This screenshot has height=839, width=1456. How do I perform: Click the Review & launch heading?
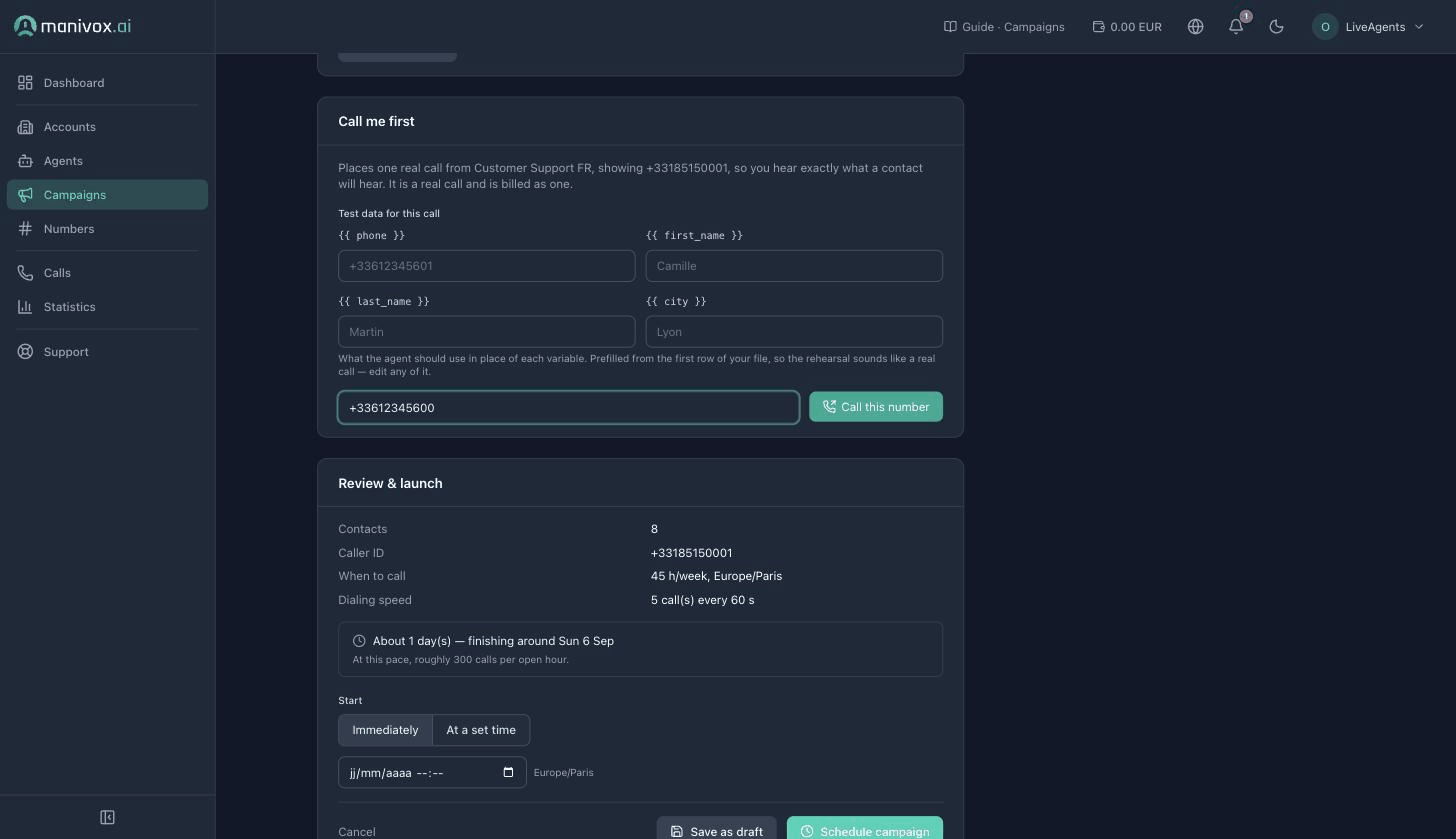(x=390, y=483)
